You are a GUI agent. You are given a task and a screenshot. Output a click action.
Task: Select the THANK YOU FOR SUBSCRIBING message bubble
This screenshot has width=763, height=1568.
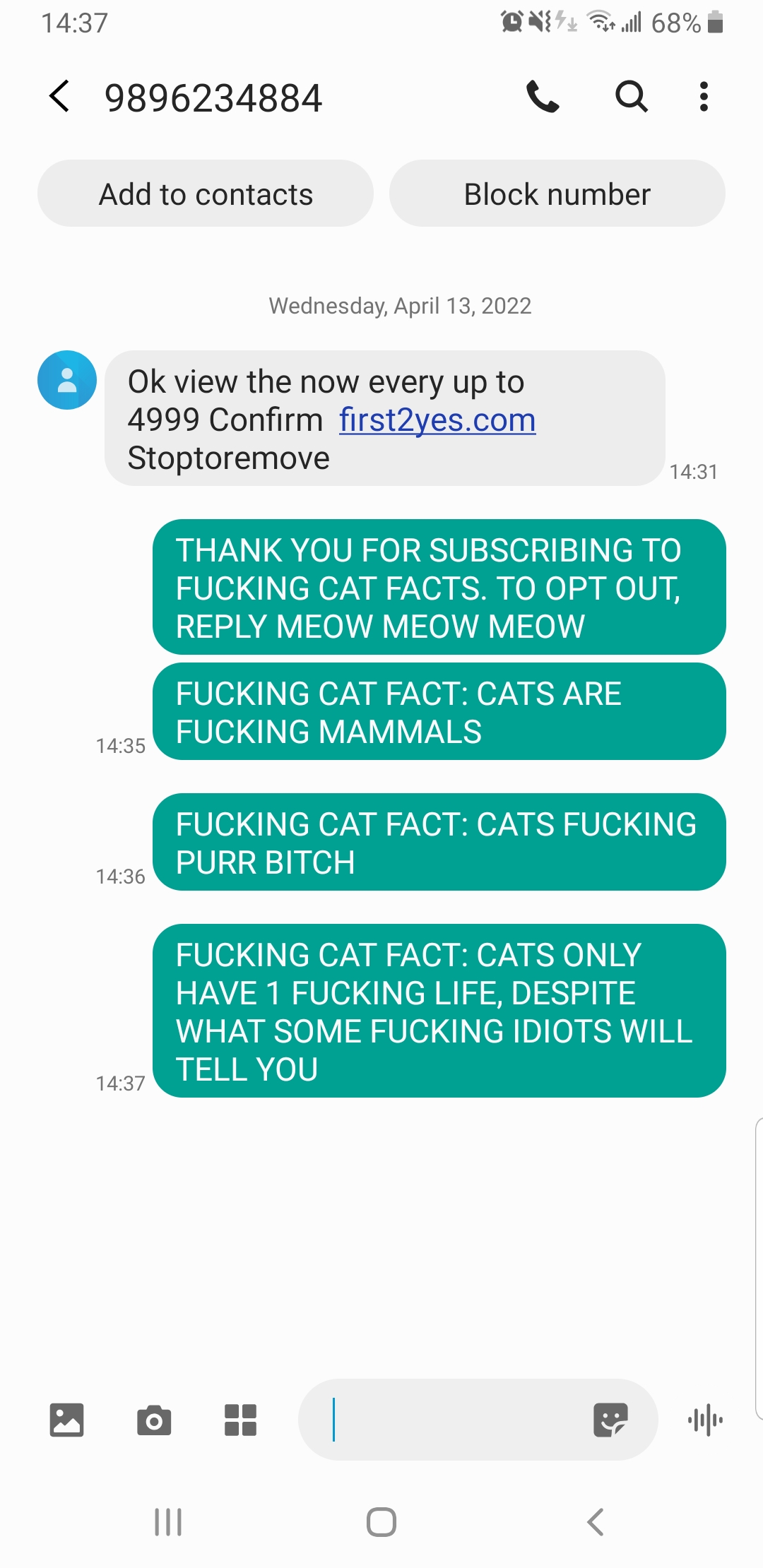439,588
